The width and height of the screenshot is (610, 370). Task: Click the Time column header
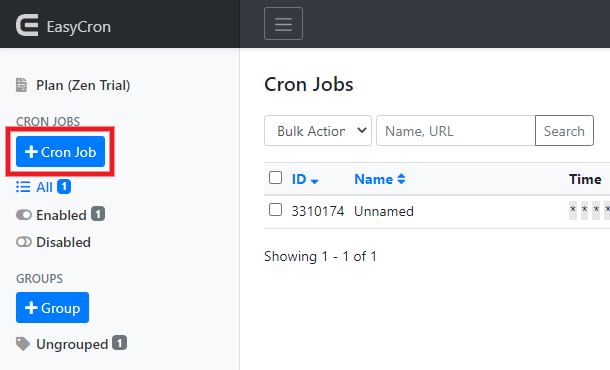click(x=585, y=179)
